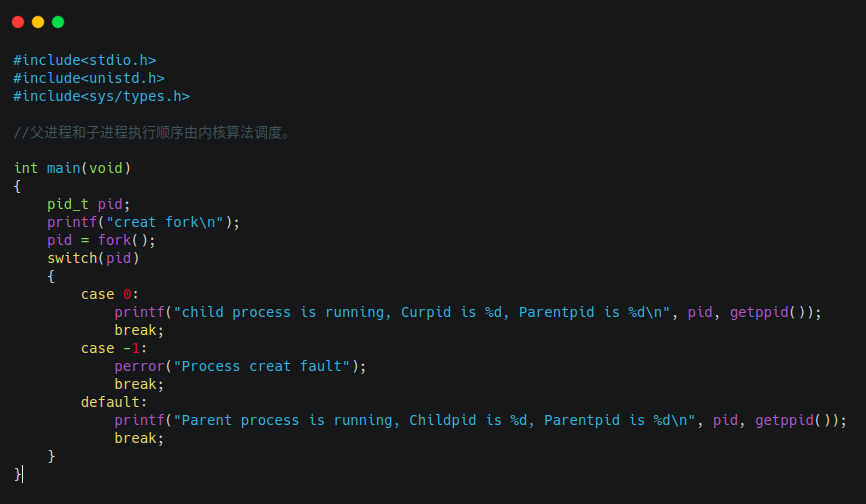This screenshot has height=504, width=866.
Task: Click the yellow minimize window dot
Action: 38,22
